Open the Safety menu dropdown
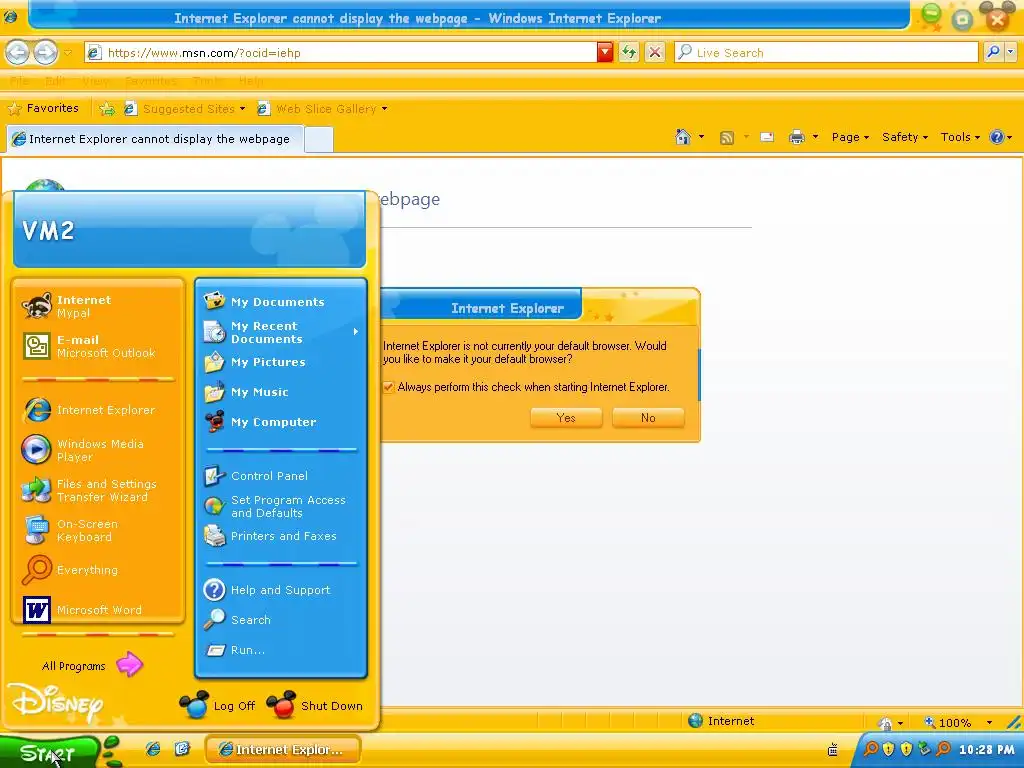Viewport: 1024px width, 768px height. coord(904,137)
